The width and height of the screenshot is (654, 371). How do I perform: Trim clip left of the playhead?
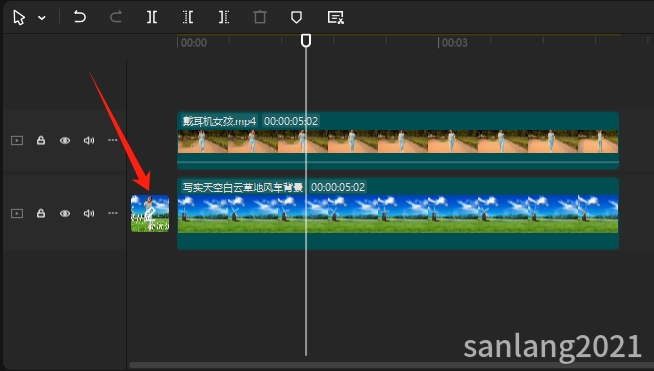click(188, 17)
